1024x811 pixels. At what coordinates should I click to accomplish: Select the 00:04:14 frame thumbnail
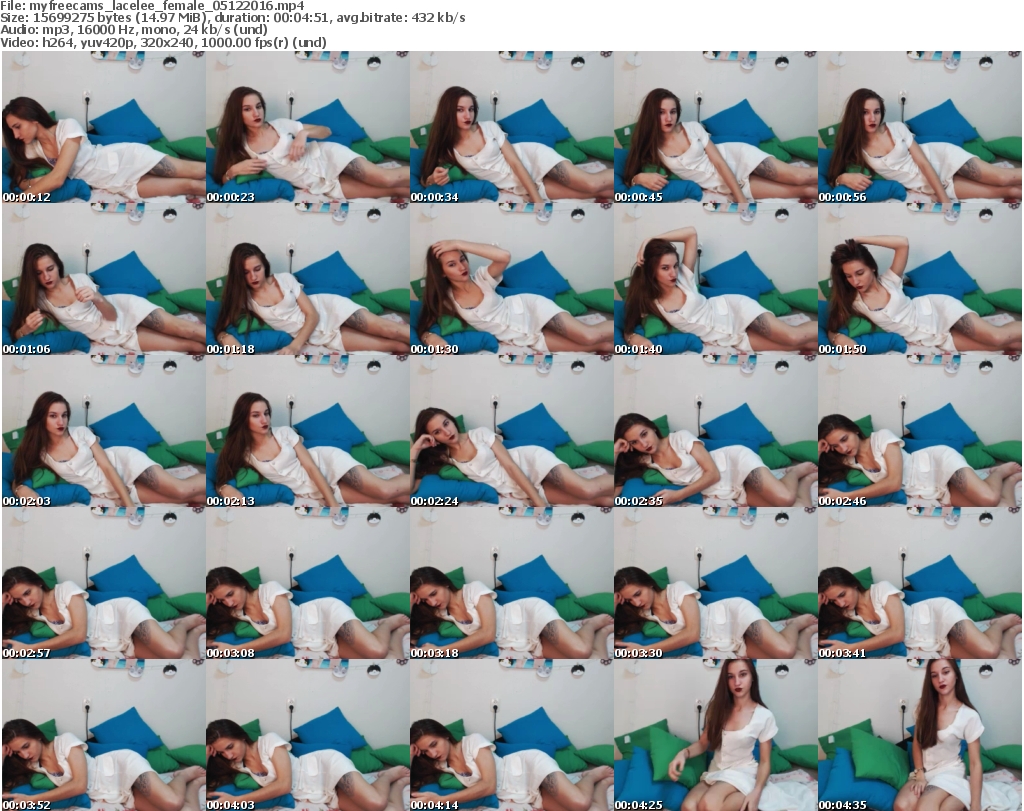pyautogui.click(x=511, y=735)
